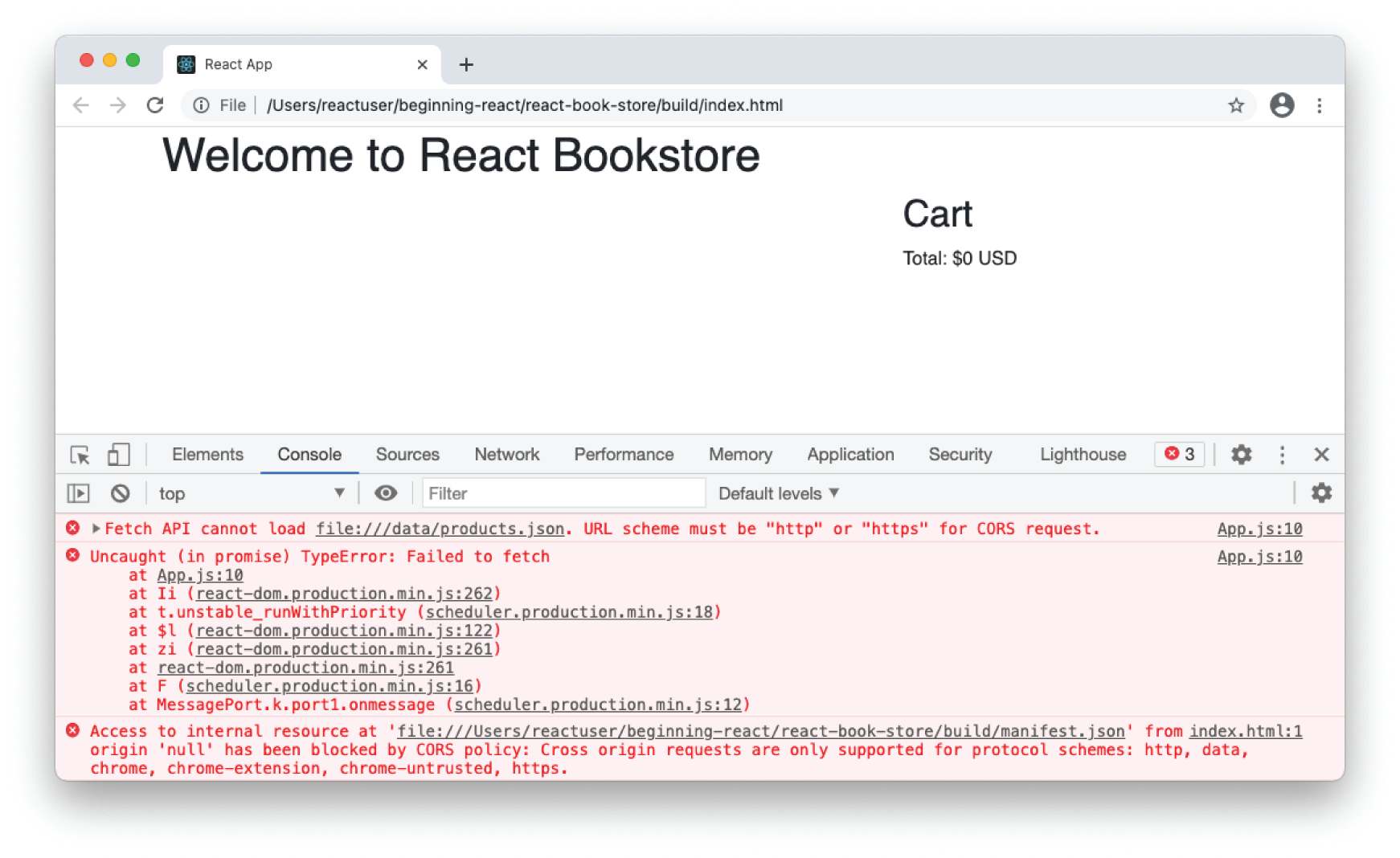
Task: Open the Chrome profile avatar
Action: point(1282,105)
